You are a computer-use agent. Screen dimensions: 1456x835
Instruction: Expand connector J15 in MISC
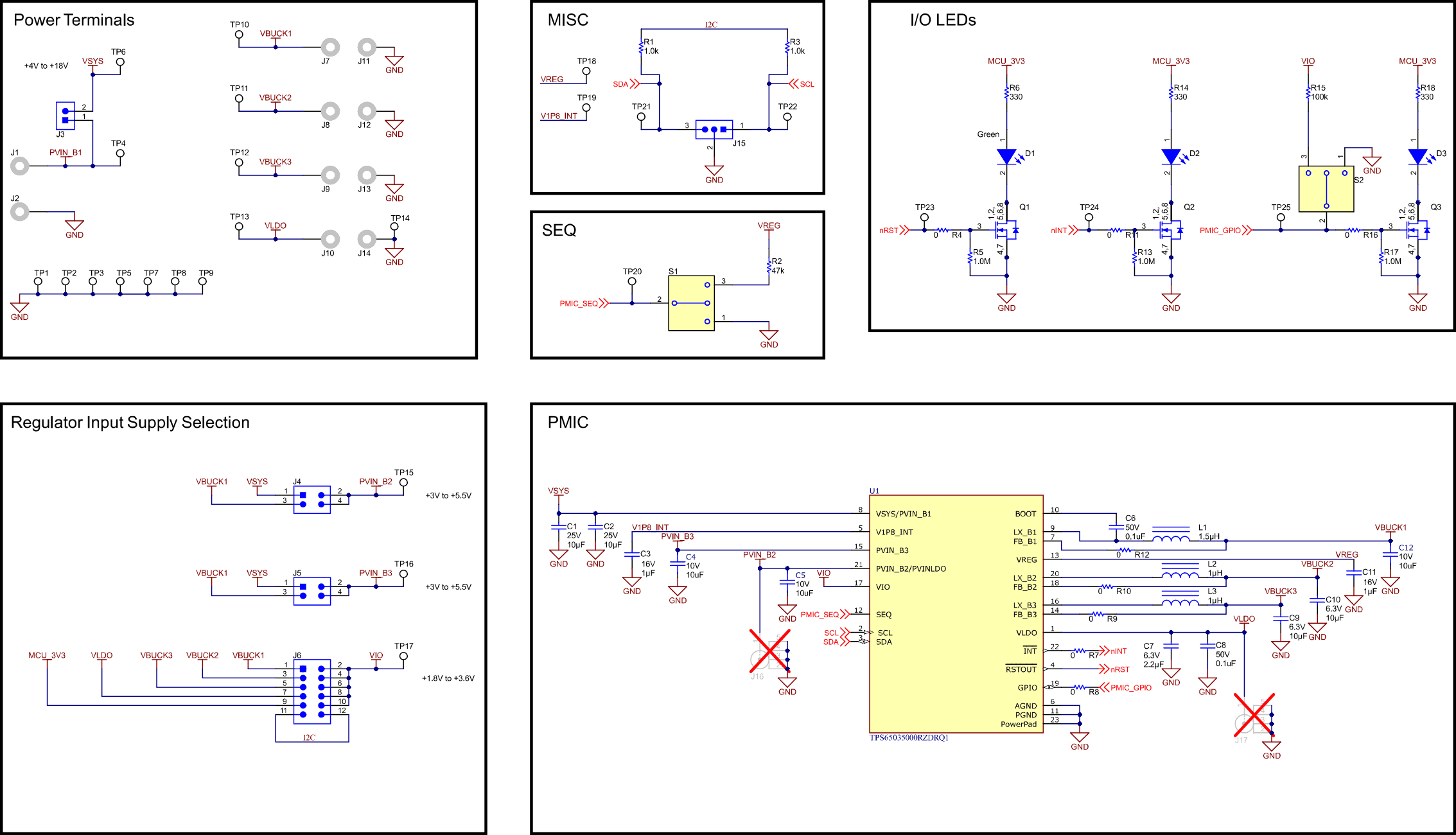coord(715,128)
